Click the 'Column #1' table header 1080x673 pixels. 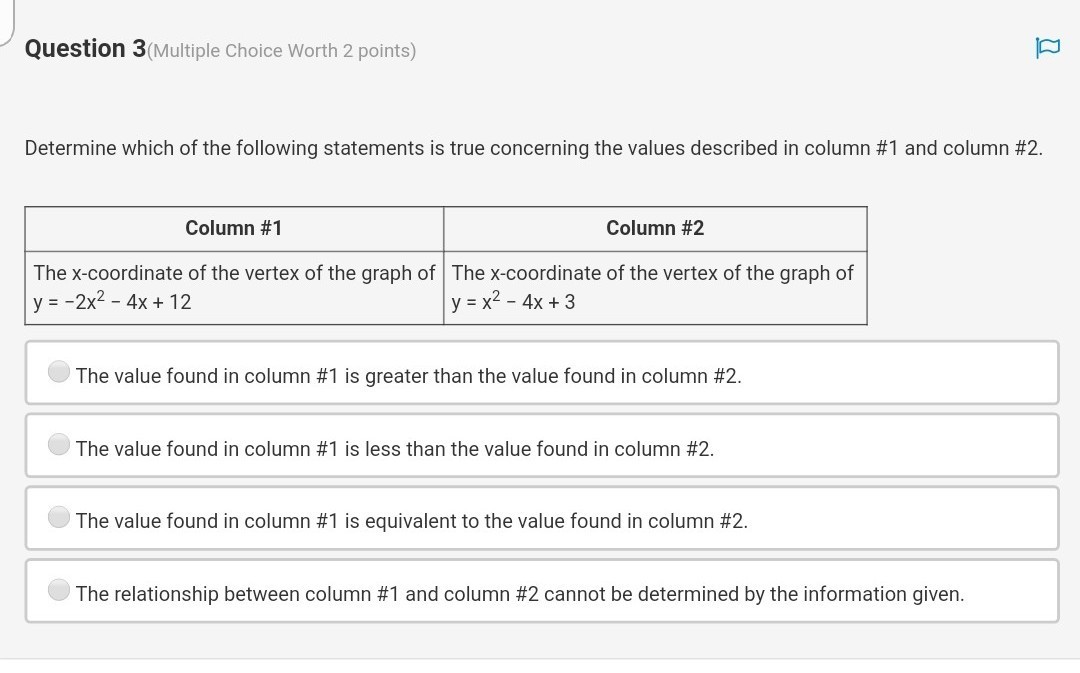[x=234, y=228]
